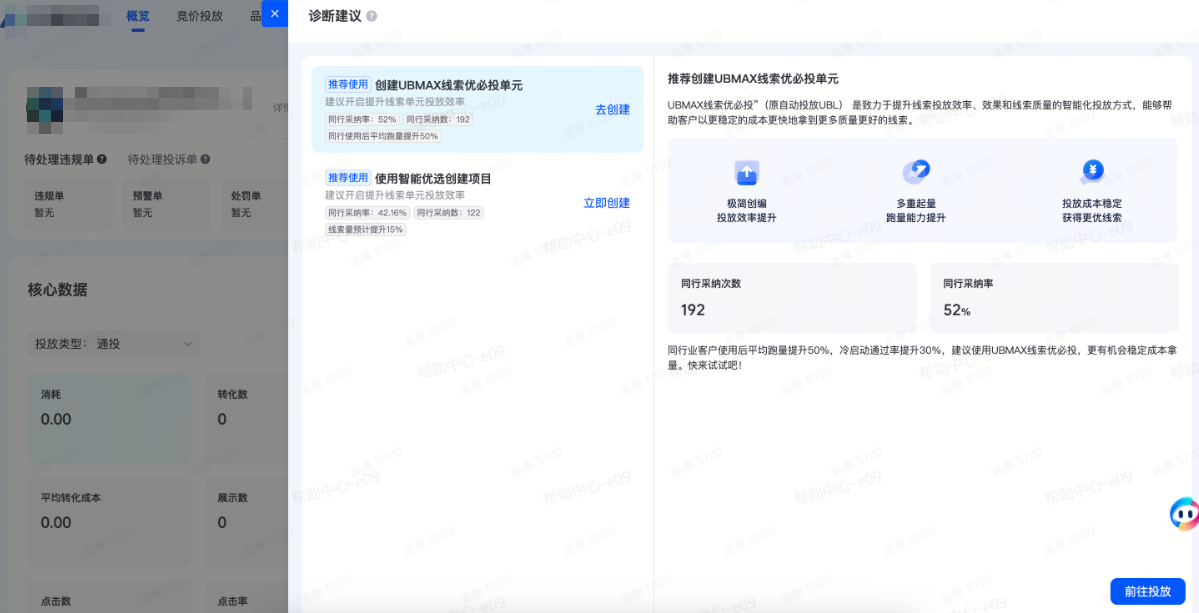Image resolution: width=1199 pixels, height=613 pixels.
Task: Select the 消耗 metric card
Action: 109,419
